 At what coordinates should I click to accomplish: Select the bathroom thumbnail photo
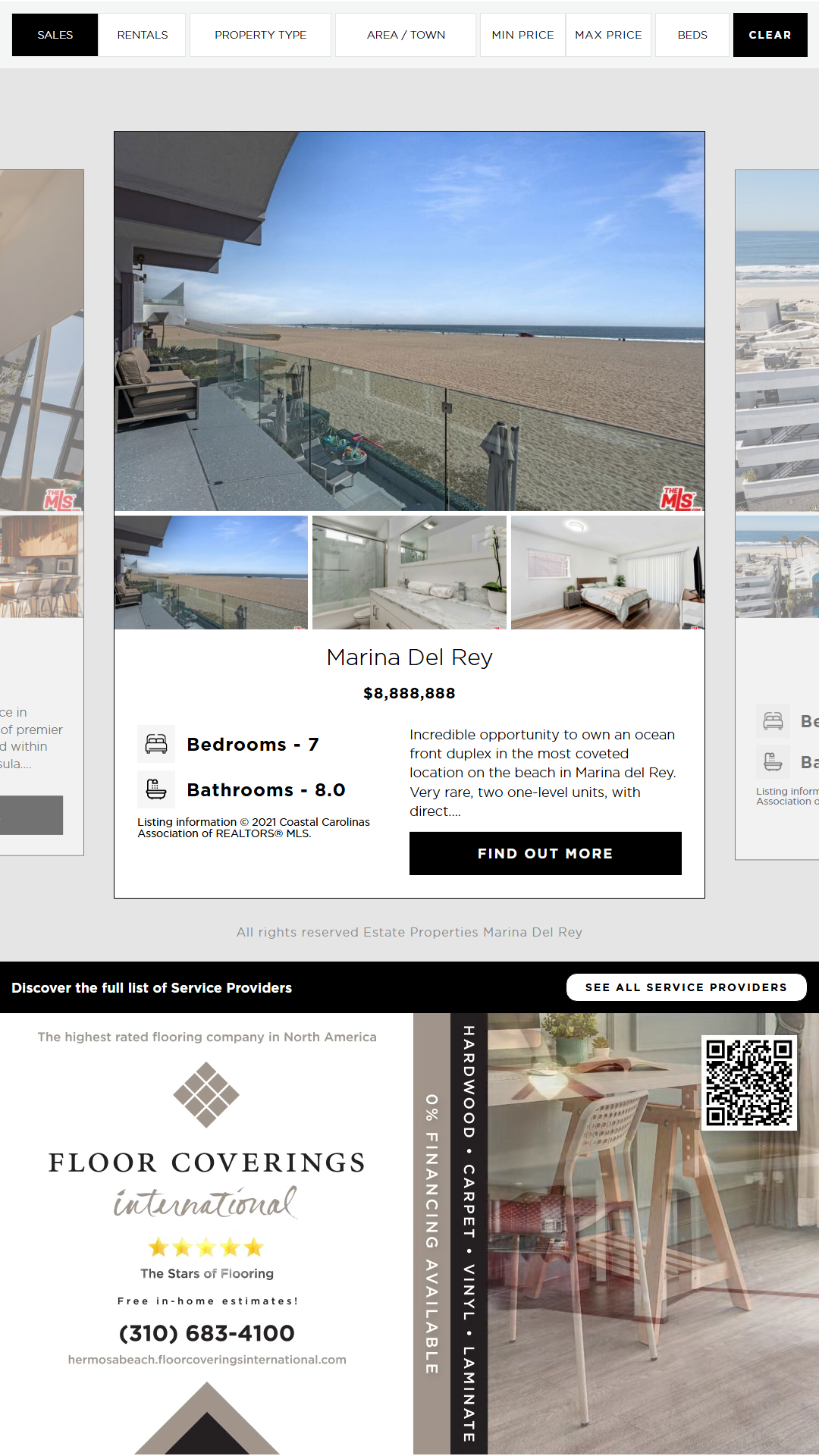coord(409,573)
